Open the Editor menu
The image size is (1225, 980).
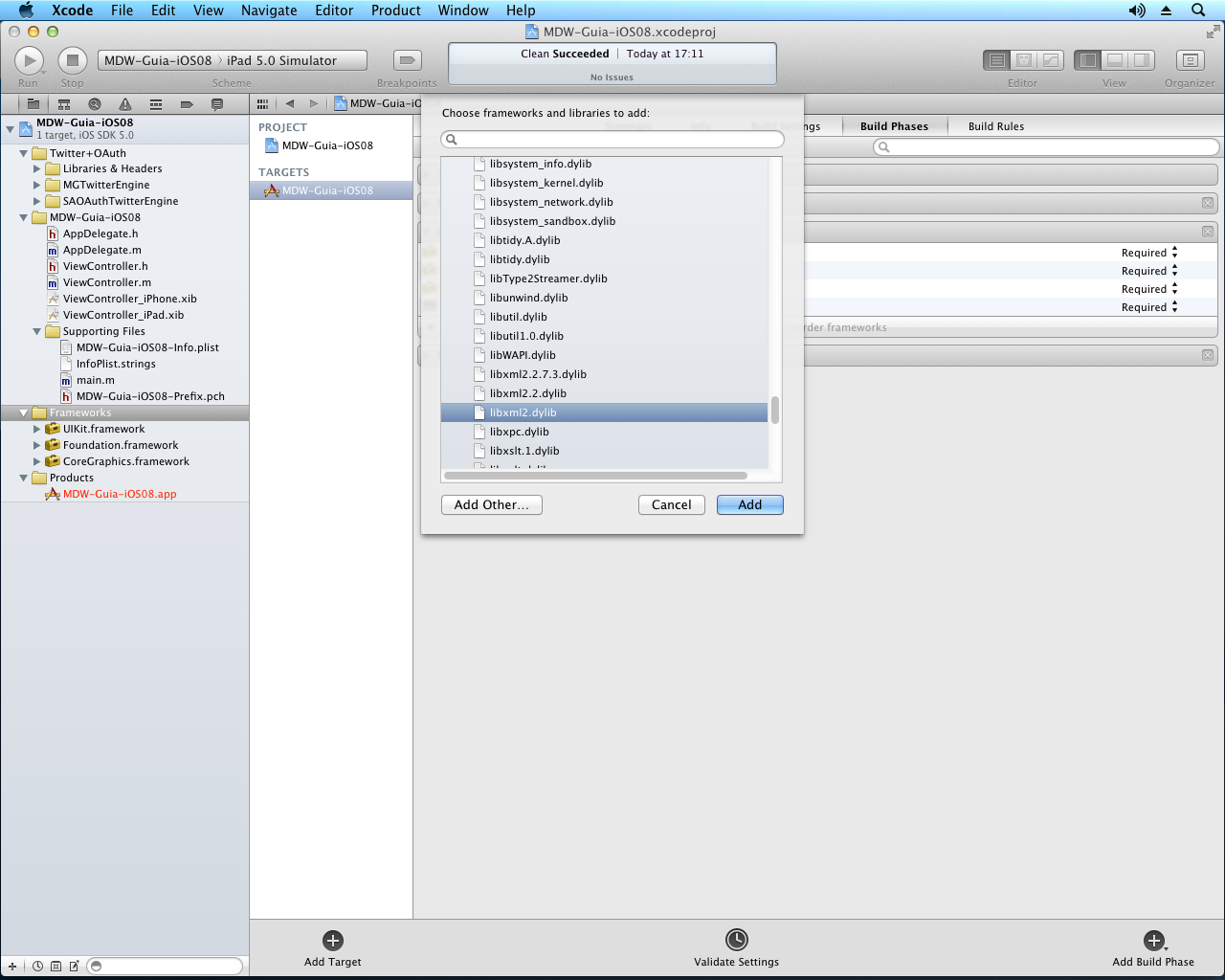[334, 11]
